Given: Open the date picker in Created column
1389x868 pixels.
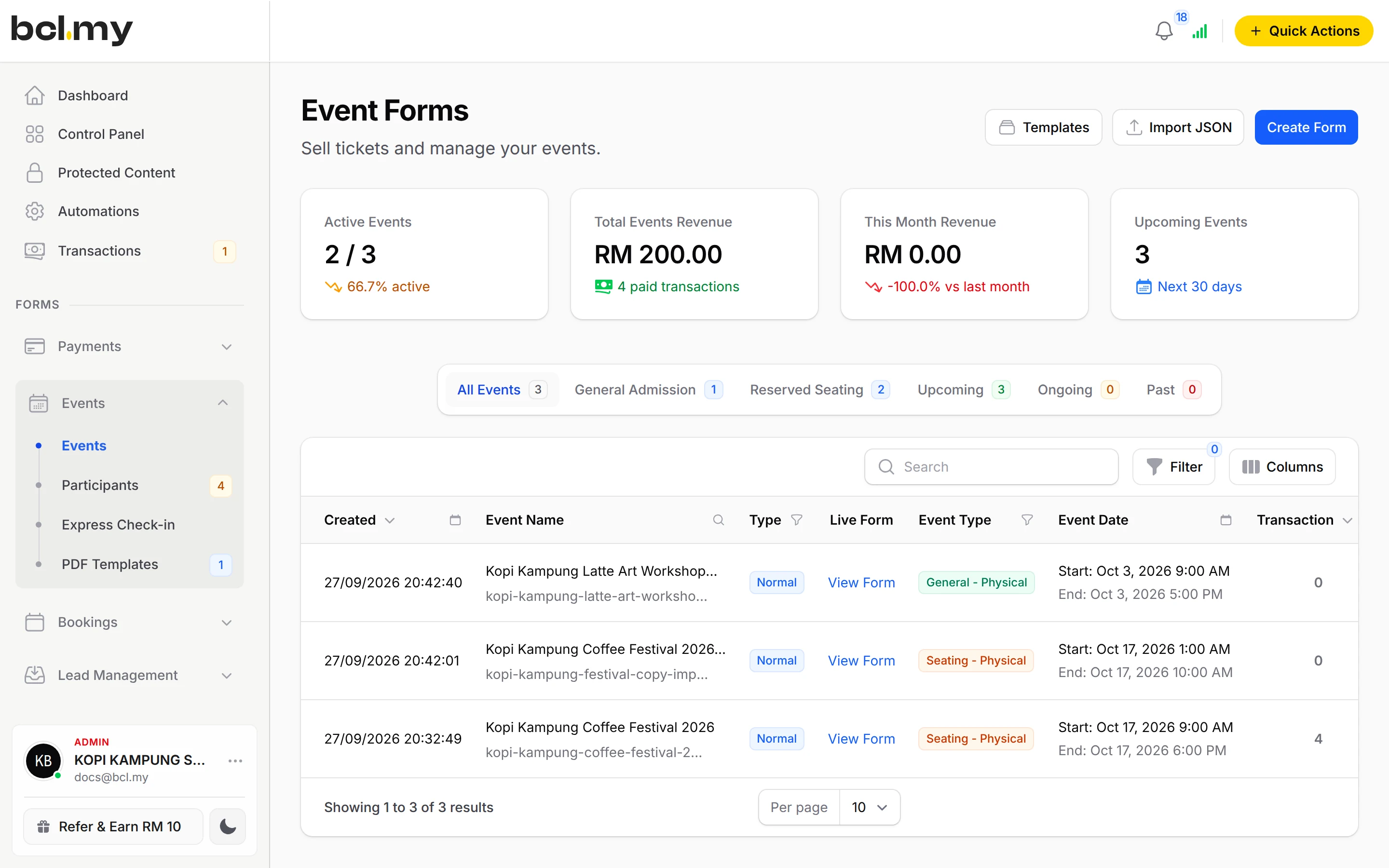Looking at the screenshot, I should coord(455,519).
